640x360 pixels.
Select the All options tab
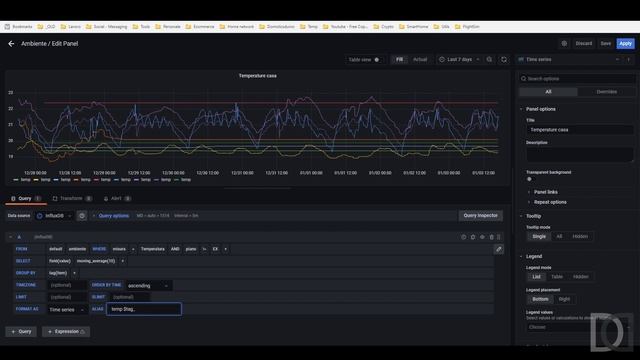coord(548,92)
